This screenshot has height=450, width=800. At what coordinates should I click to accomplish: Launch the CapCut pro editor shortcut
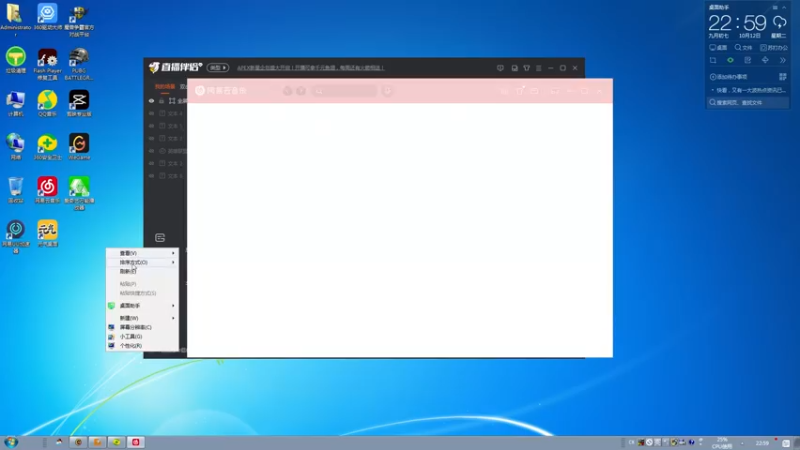click(79, 104)
